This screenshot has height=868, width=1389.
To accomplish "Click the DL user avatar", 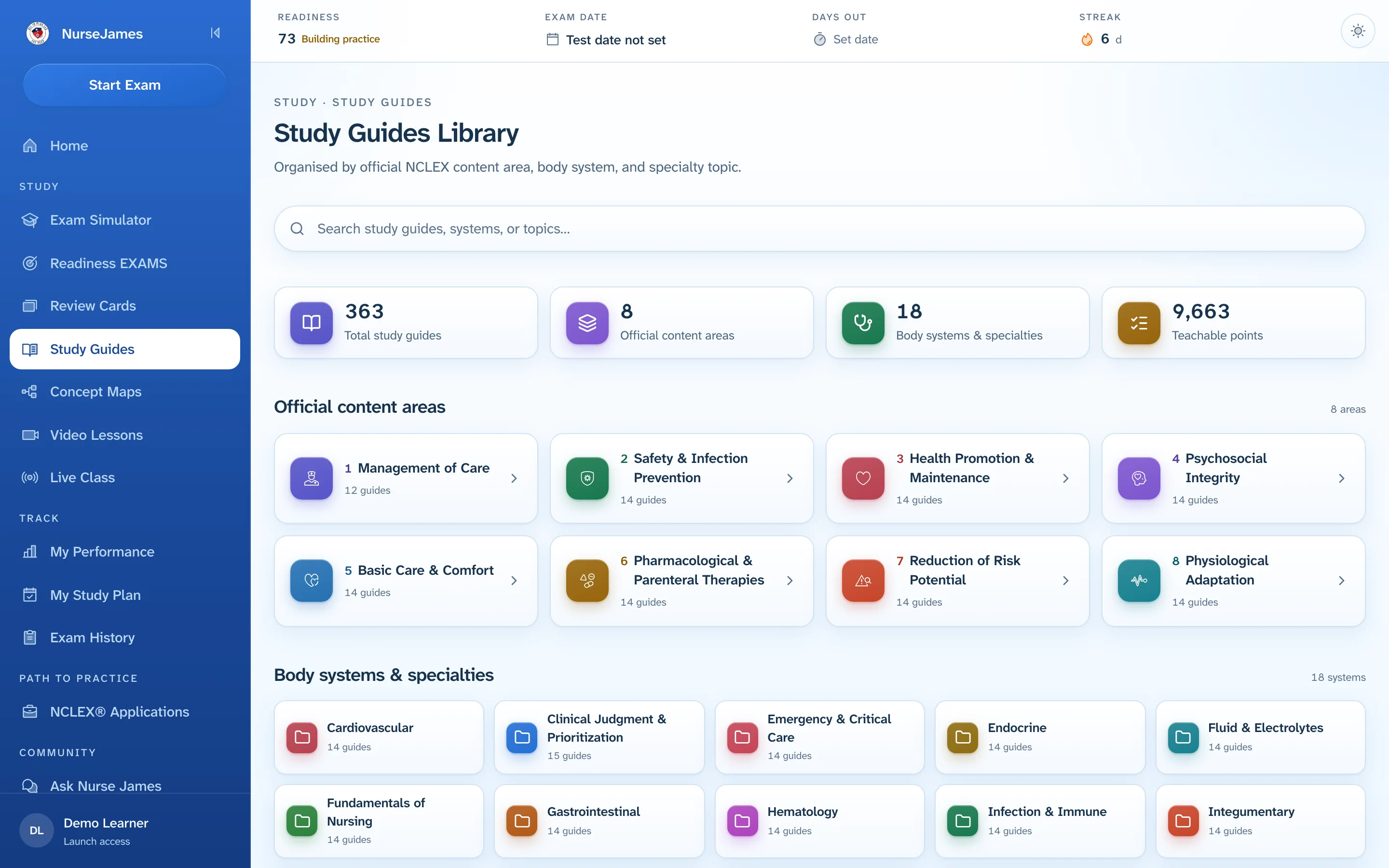I will pyautogui.click(x=36, y=831).
